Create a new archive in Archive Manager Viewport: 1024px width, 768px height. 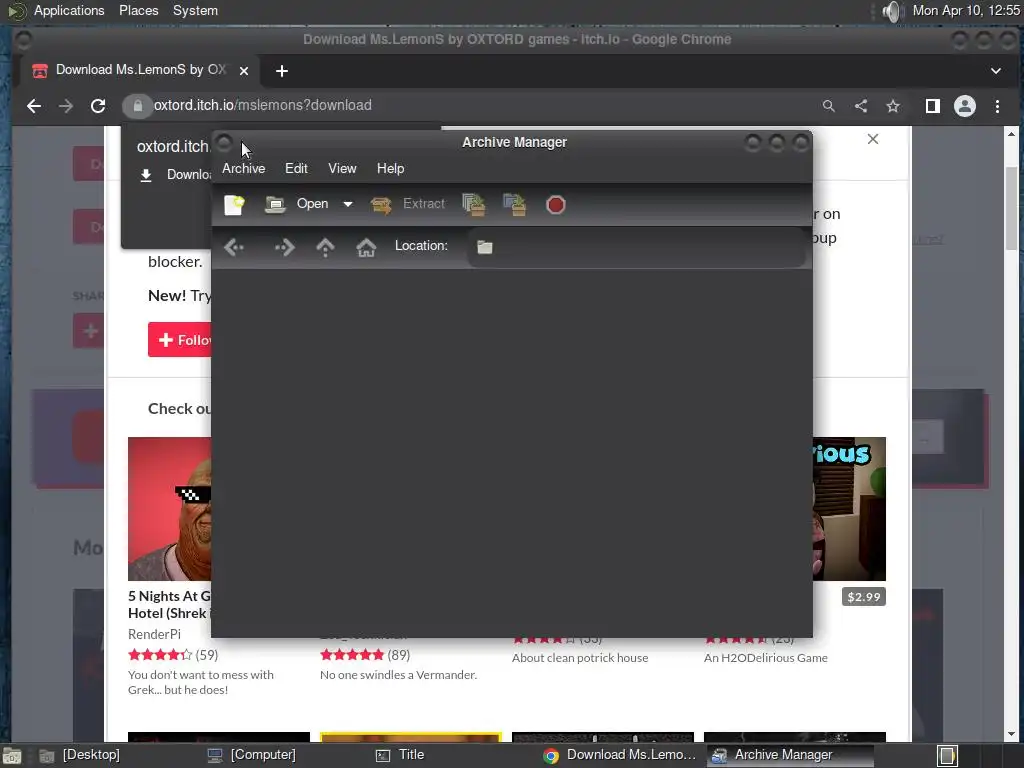point(234,204)
